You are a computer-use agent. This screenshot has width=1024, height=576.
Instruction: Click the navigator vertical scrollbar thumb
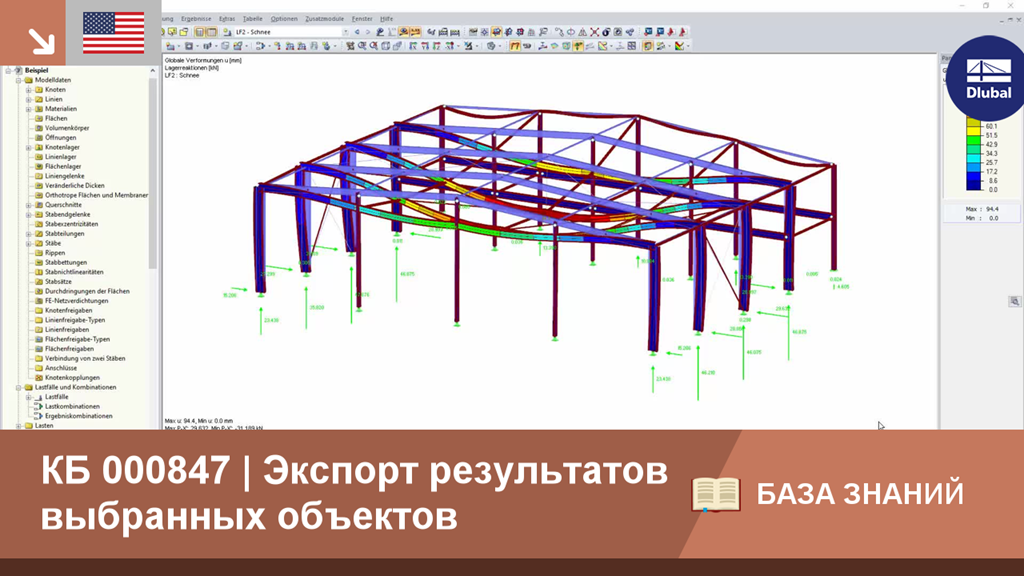153,173
